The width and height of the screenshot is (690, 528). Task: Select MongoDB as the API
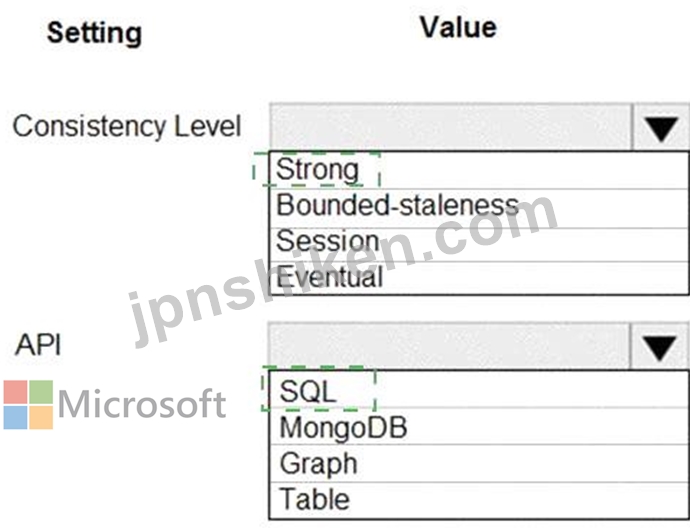pyautogui.click(x=479, y=426)
